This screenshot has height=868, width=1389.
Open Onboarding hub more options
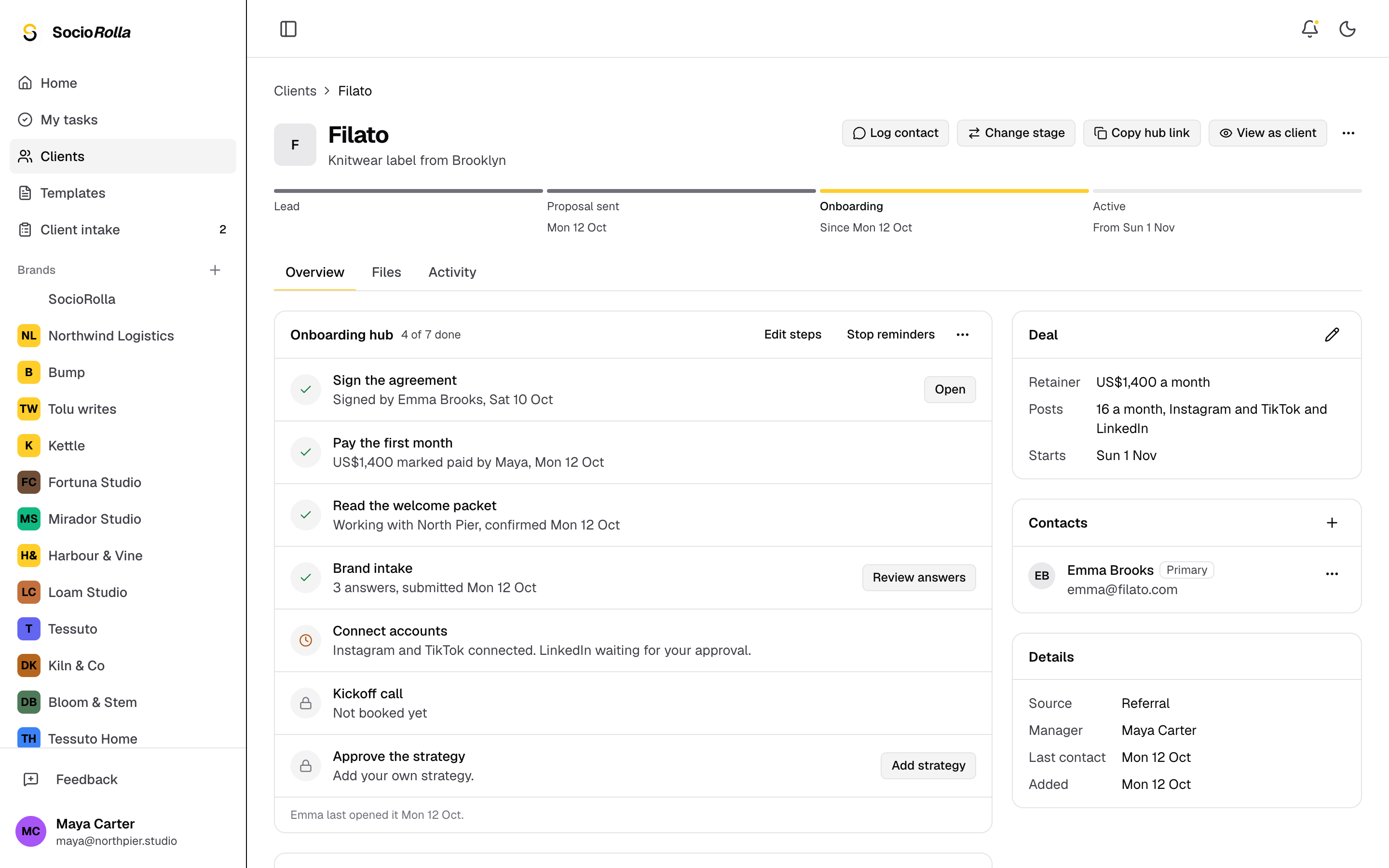[x=963, y=335]
